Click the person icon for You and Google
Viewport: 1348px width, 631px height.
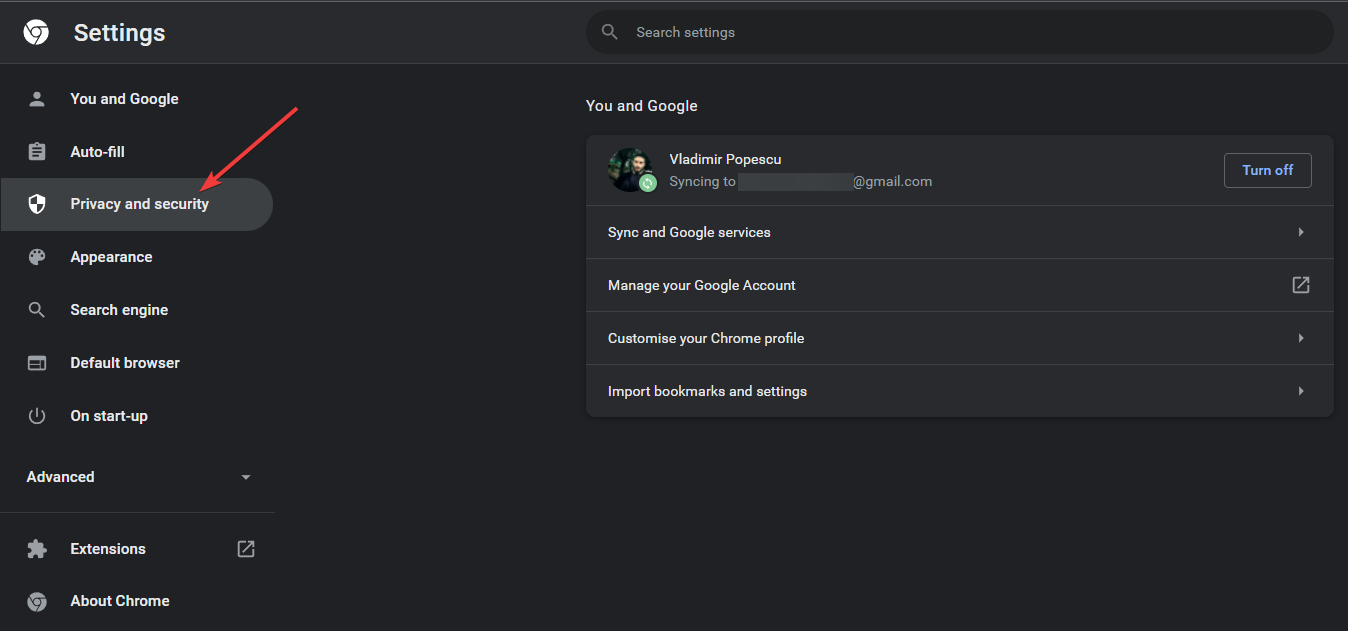[37, 99]
